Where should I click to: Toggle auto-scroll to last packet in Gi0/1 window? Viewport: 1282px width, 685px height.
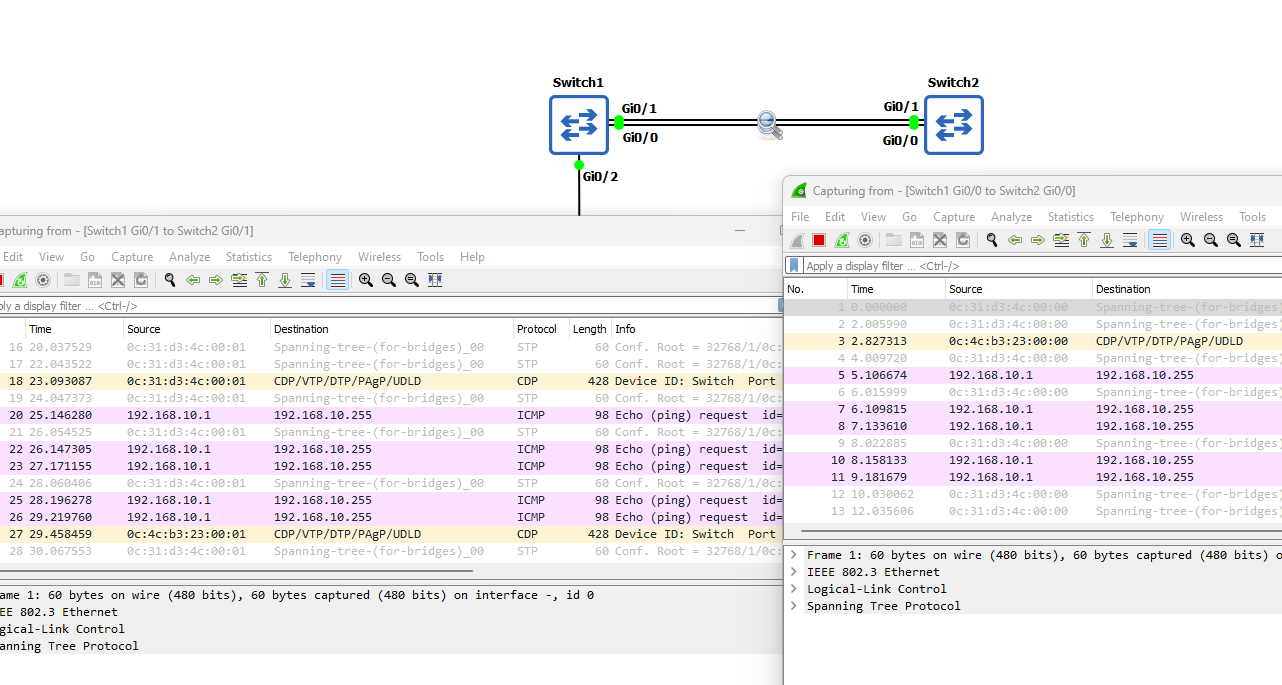point(308,280)
